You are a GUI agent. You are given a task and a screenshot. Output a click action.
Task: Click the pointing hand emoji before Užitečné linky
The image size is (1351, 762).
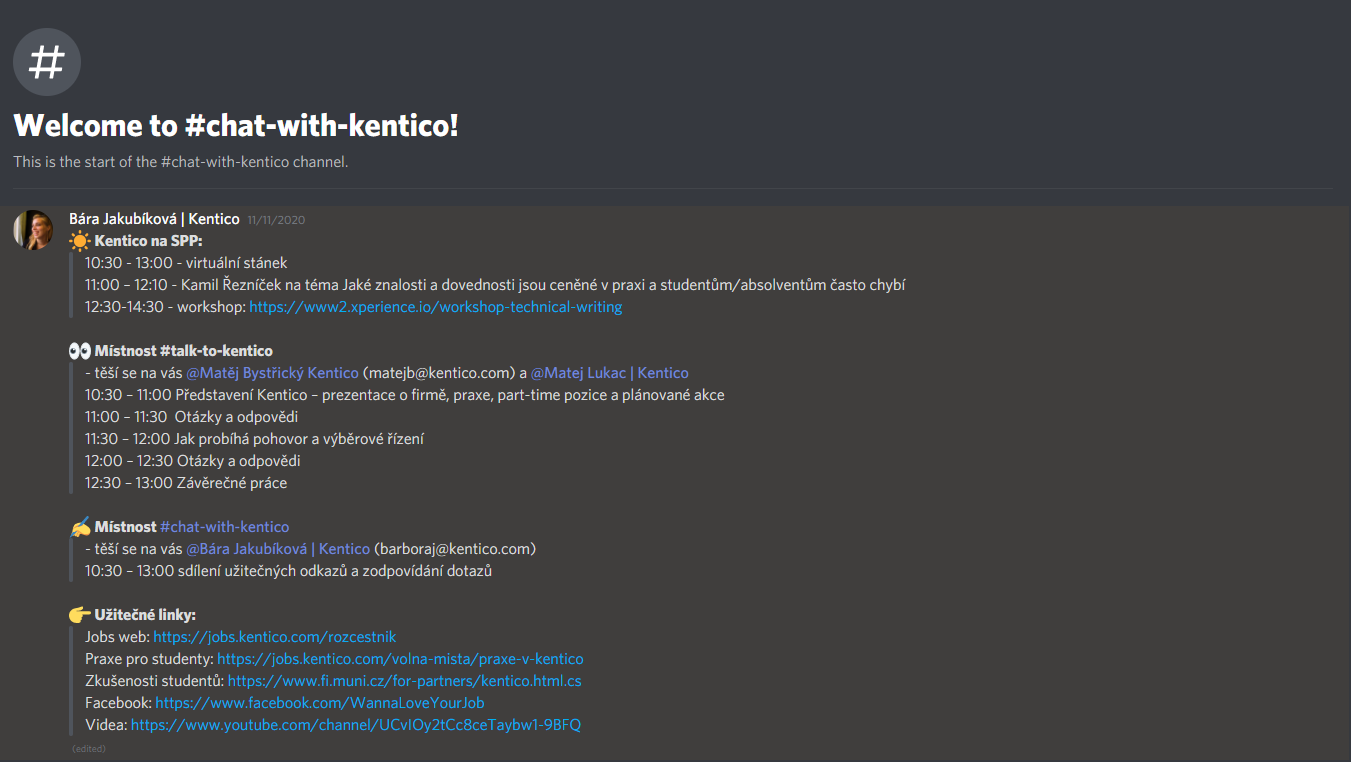pyautogui.click(x=80, y=615)
